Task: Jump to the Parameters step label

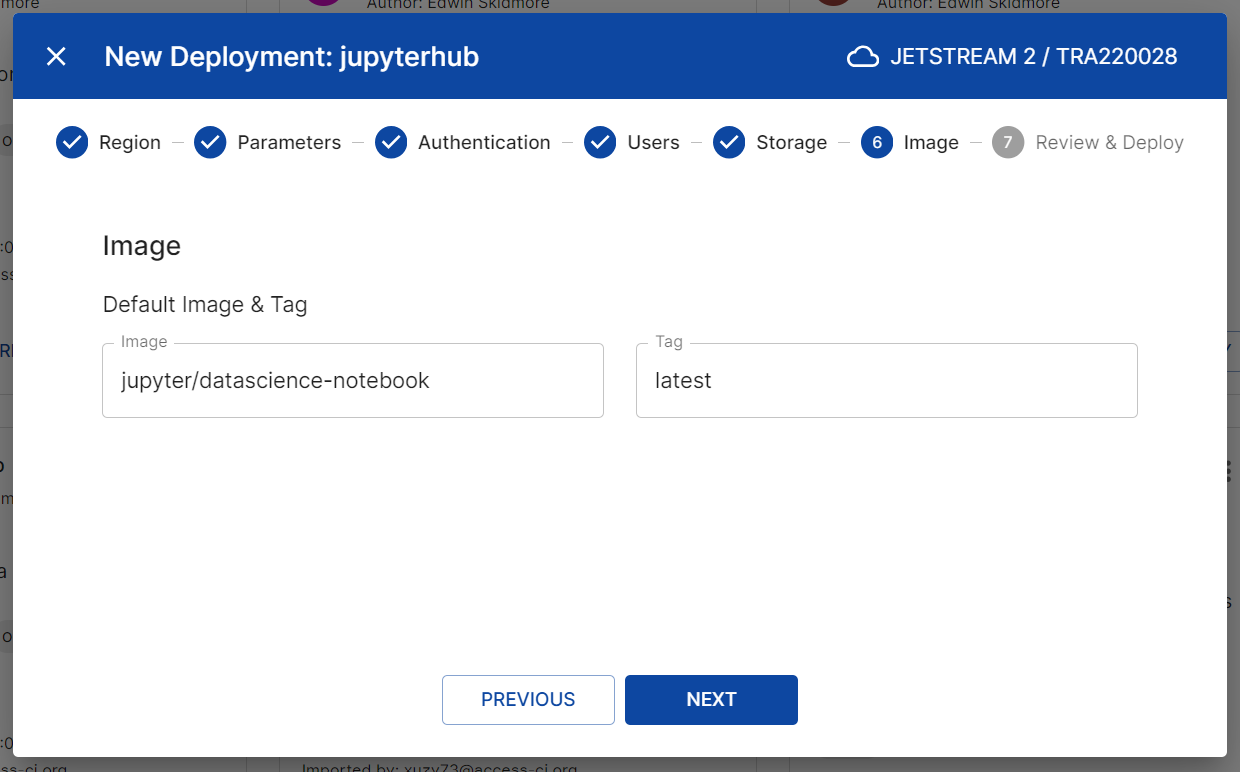Action: tap(289, 143)
